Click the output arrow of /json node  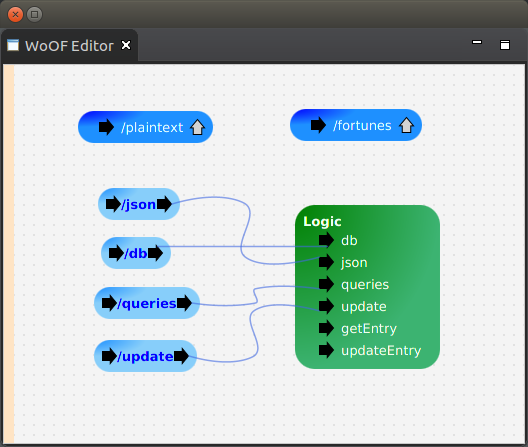164,204
